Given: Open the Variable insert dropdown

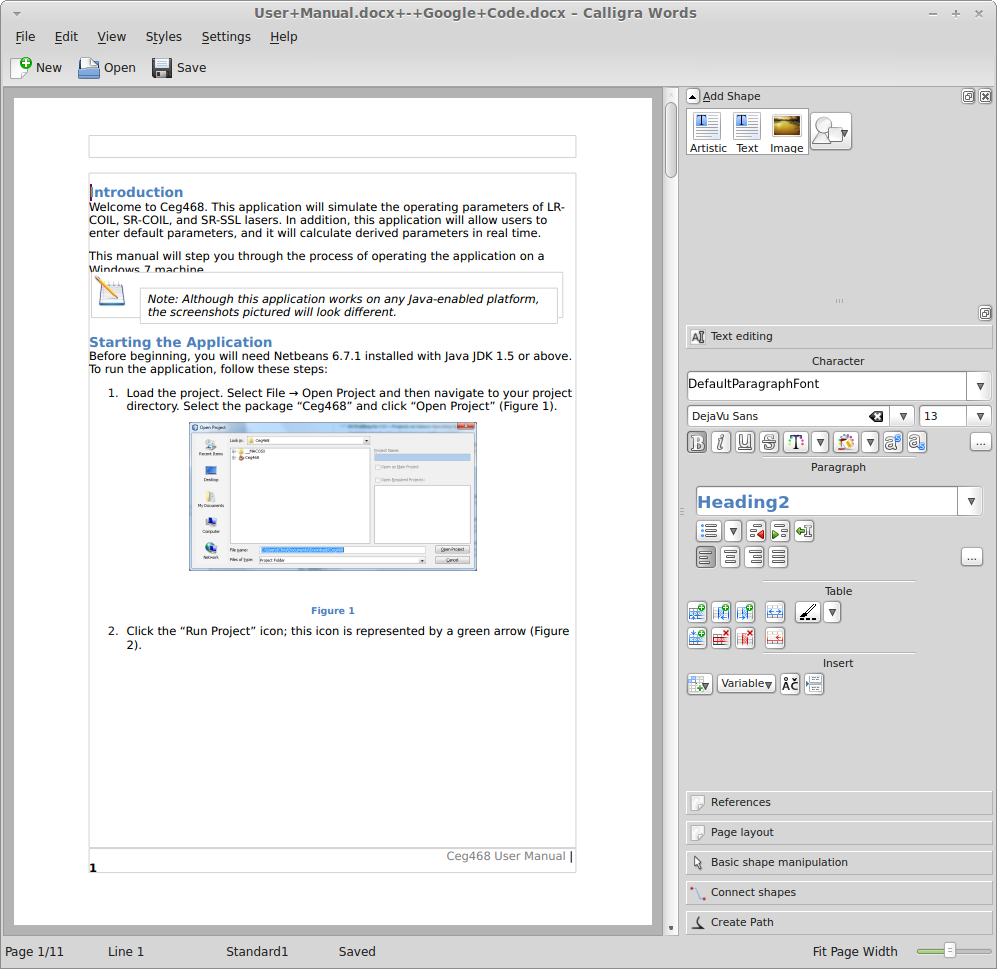Looking at the screenshot, I should tap(746, 684).
